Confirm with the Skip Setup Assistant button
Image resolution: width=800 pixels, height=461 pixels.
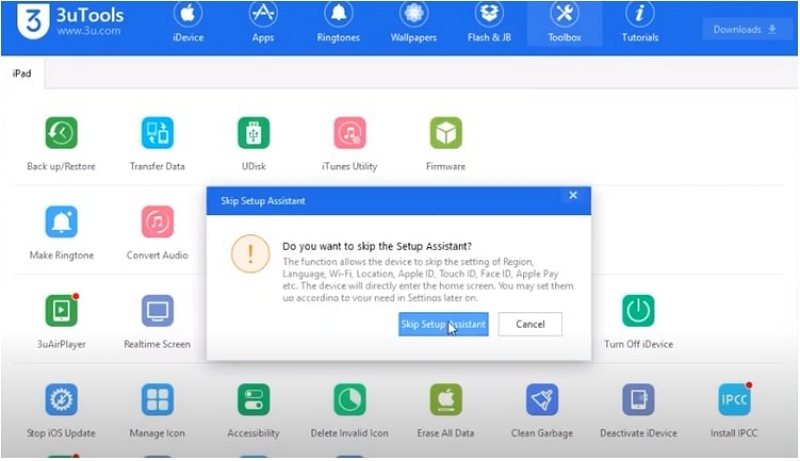(x=443, y=324)
